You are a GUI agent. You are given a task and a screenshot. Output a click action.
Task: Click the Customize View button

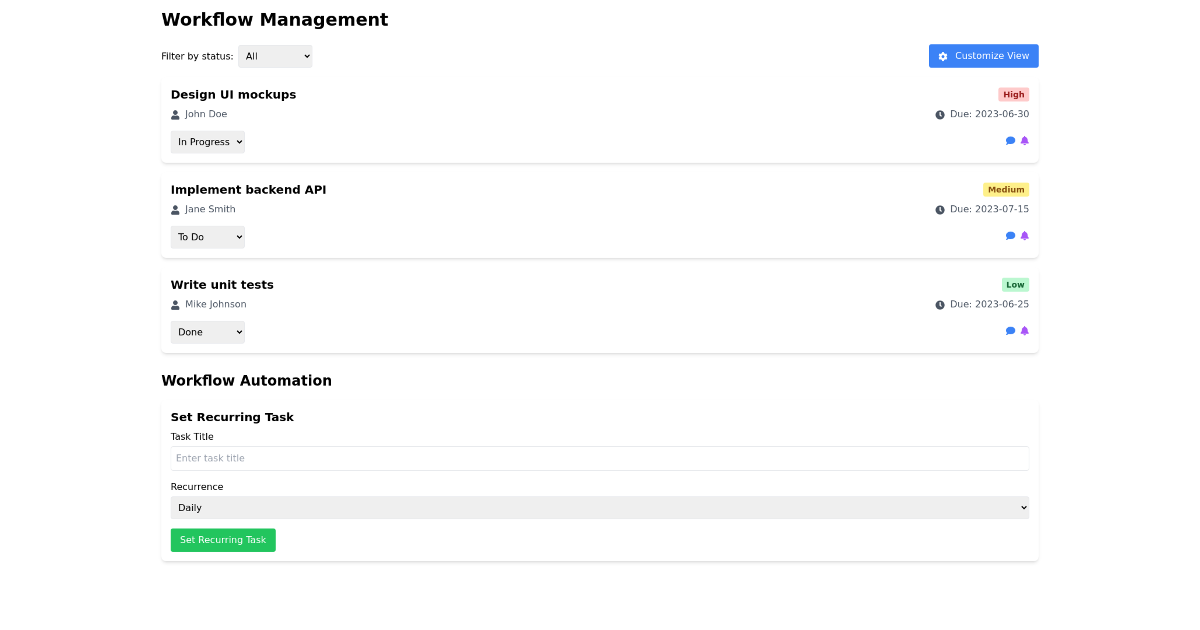coord(983,56)
